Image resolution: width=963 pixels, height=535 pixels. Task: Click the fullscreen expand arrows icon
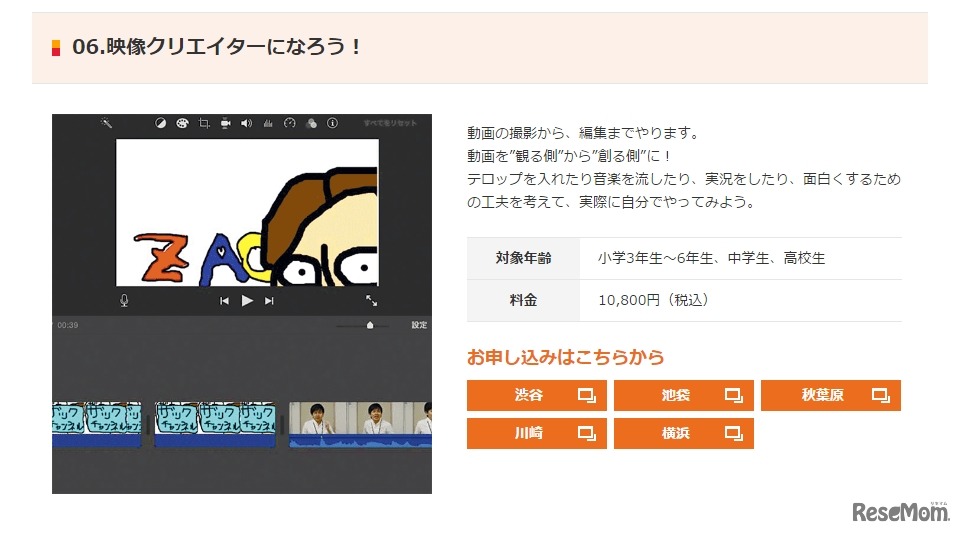[x=372, y=300]
